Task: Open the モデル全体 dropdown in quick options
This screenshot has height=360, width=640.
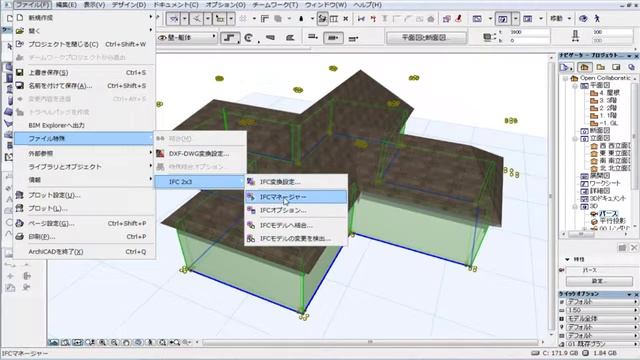Action: click(602, 318)
